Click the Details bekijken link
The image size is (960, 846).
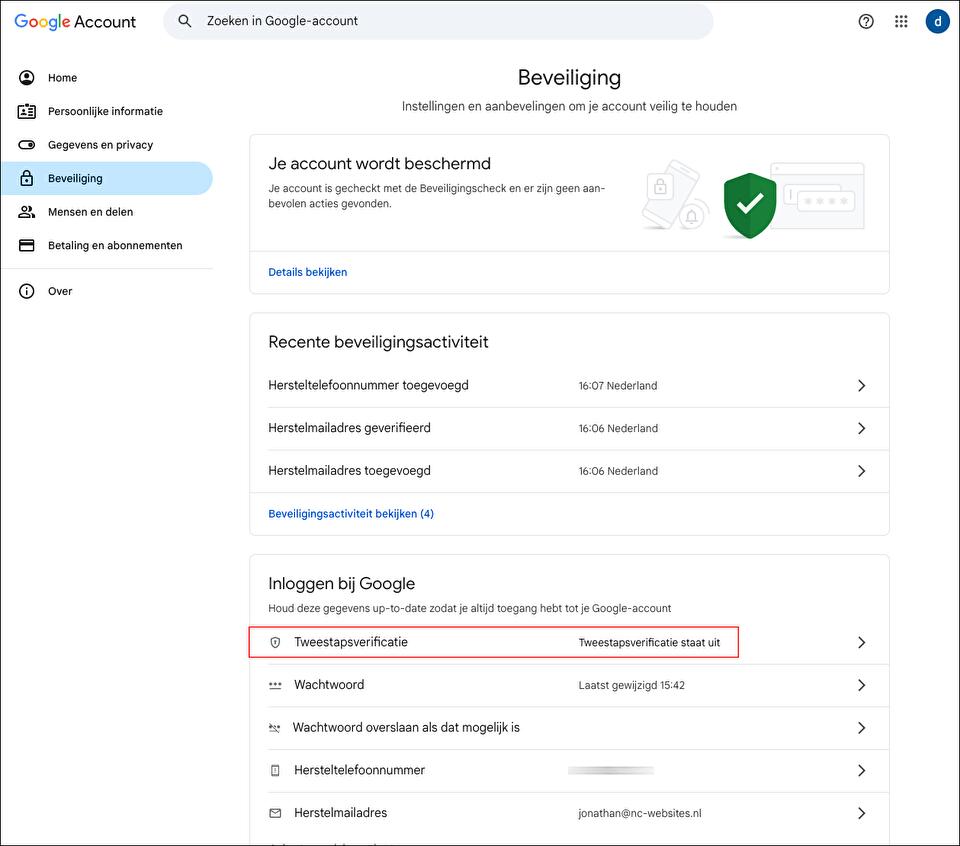pyautogui.click(x=308, y=272)
